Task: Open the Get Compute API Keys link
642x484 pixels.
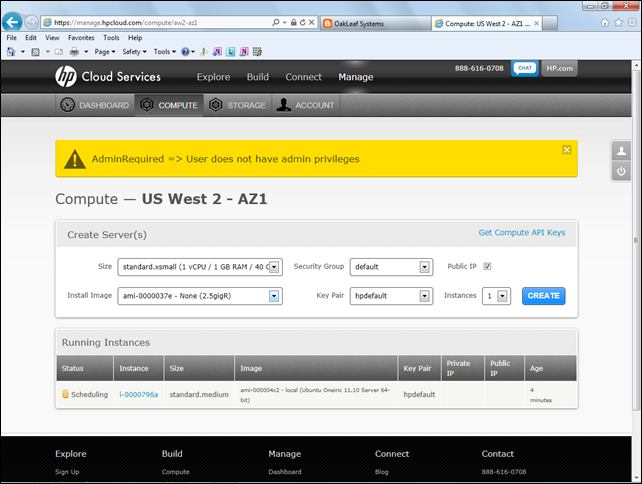Action: [x=522, y=233]
